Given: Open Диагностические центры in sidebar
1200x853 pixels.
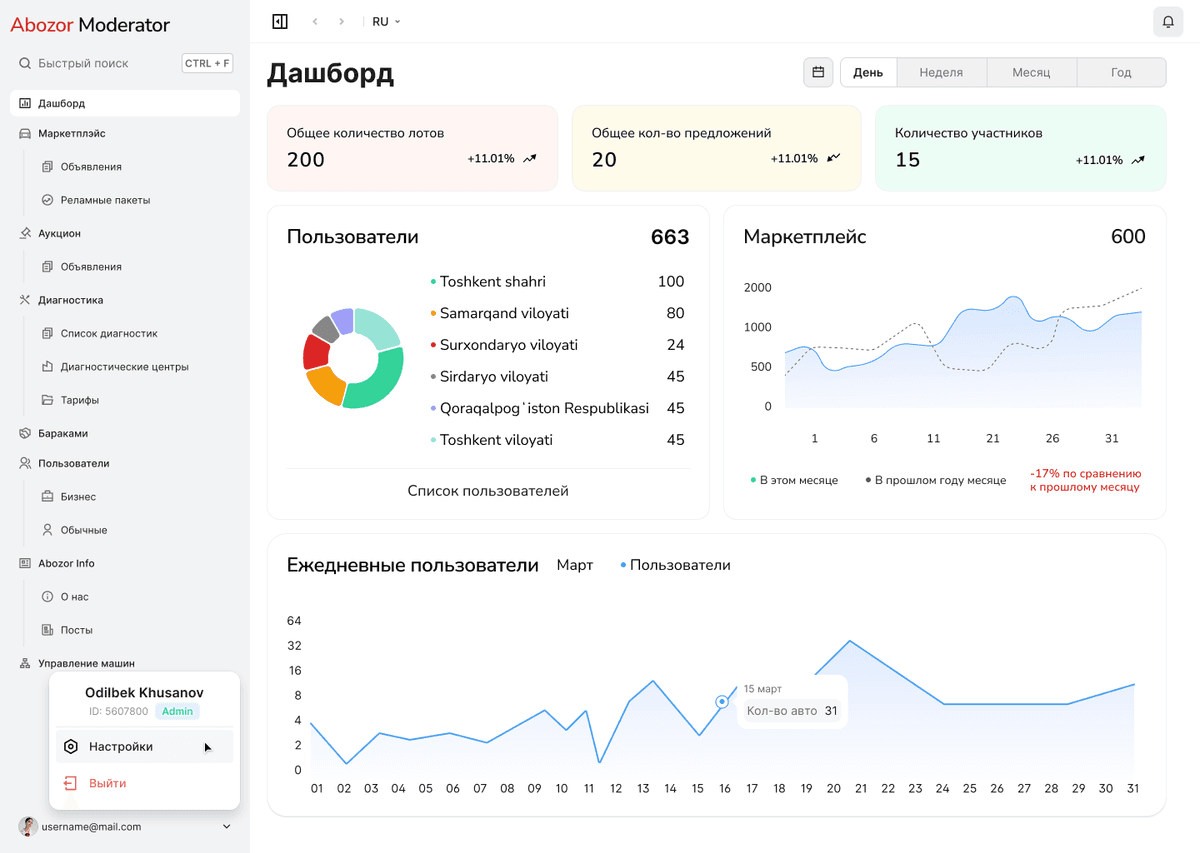Looking at the screenshot, I should click(124, 367).
